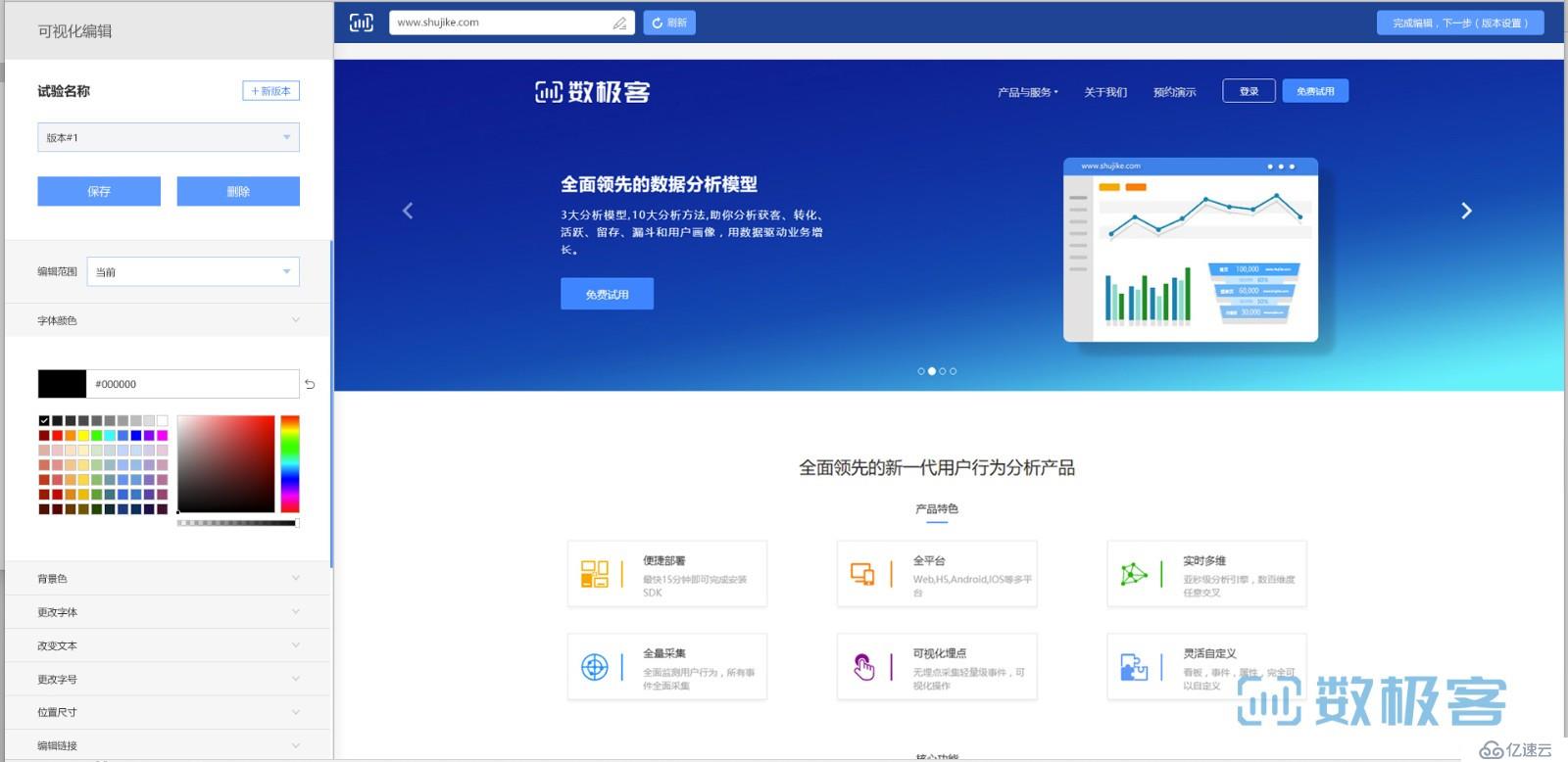Click the 数极客 site logo in header
The image size is (1568, 762).
[x=593, y=92]
